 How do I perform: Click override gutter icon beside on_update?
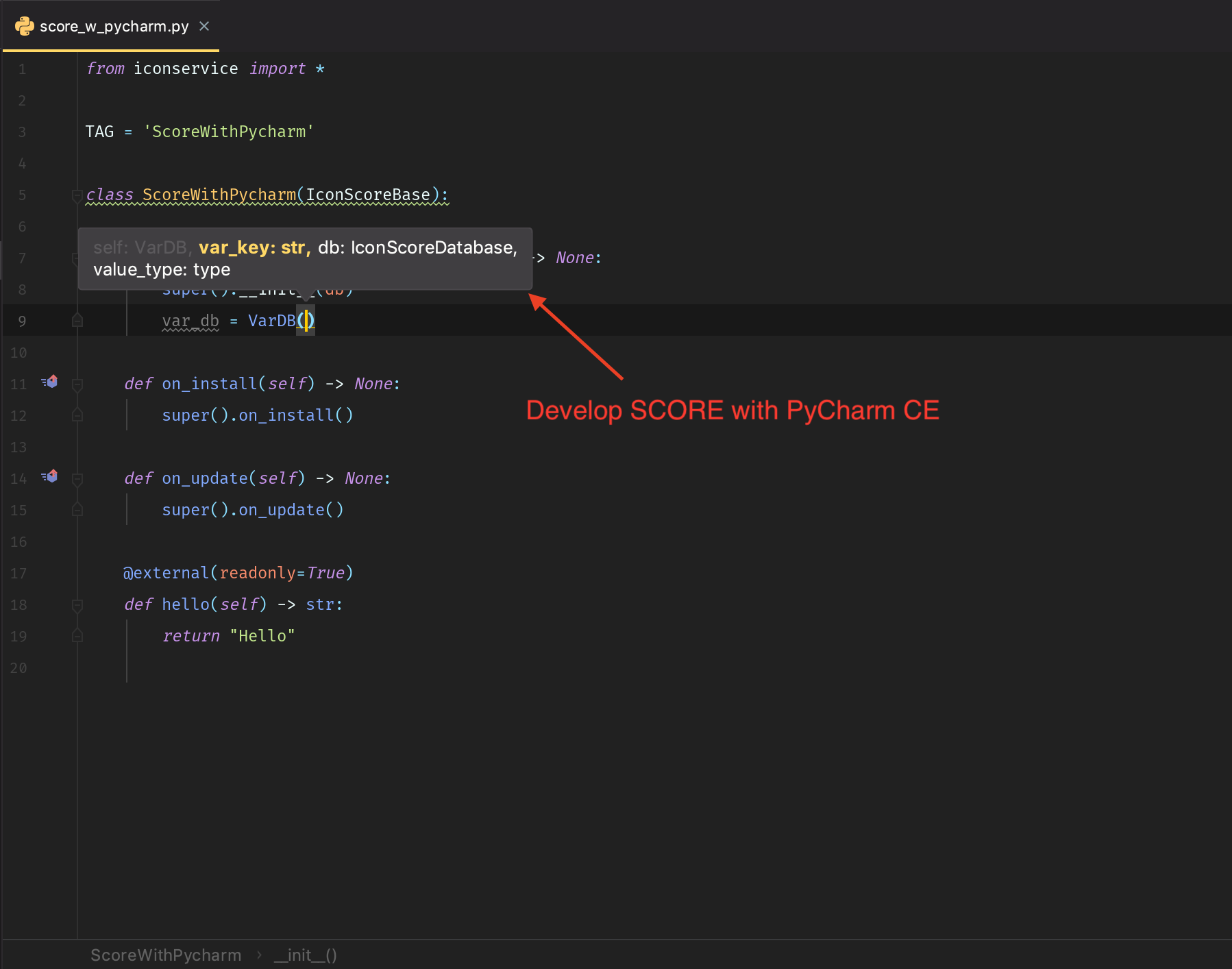tap(50, 476)
